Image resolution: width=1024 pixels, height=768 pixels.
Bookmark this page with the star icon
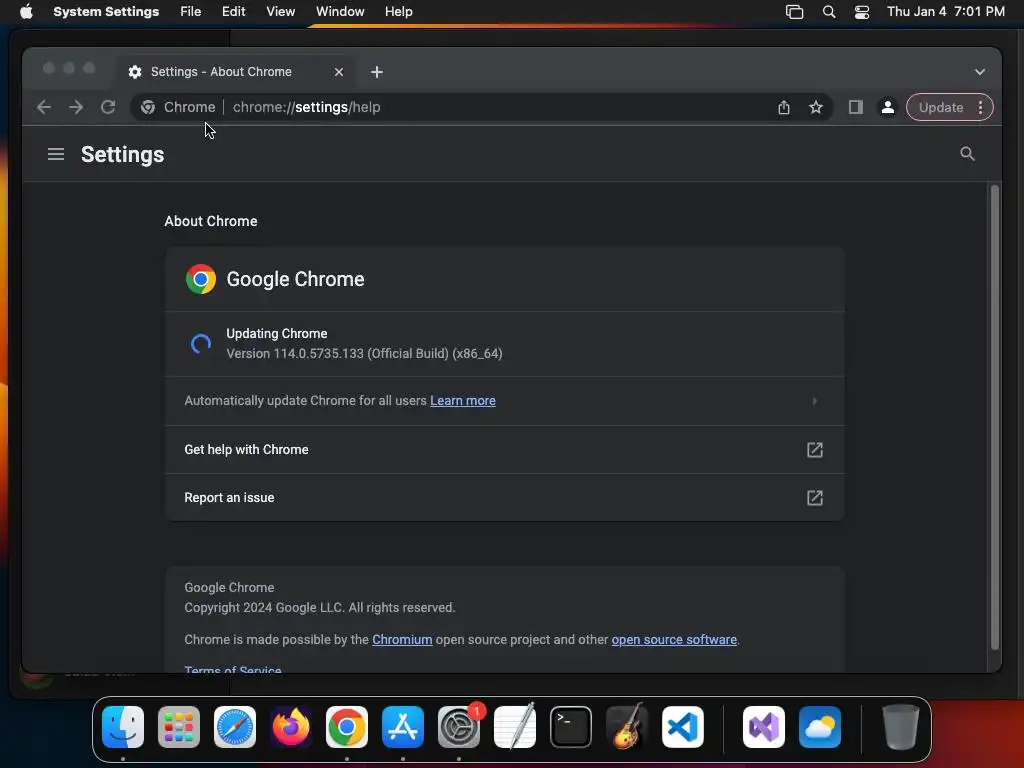pos(816,107)
